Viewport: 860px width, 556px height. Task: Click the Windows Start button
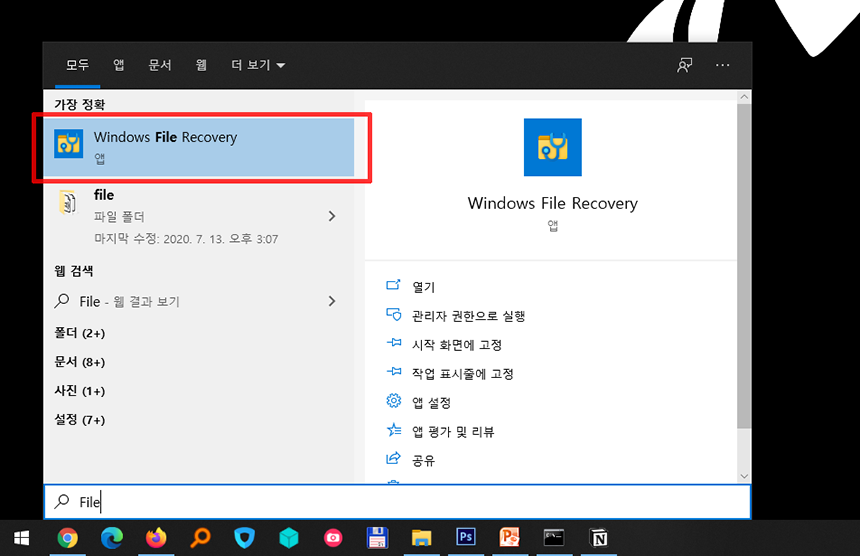pos(21,538)
